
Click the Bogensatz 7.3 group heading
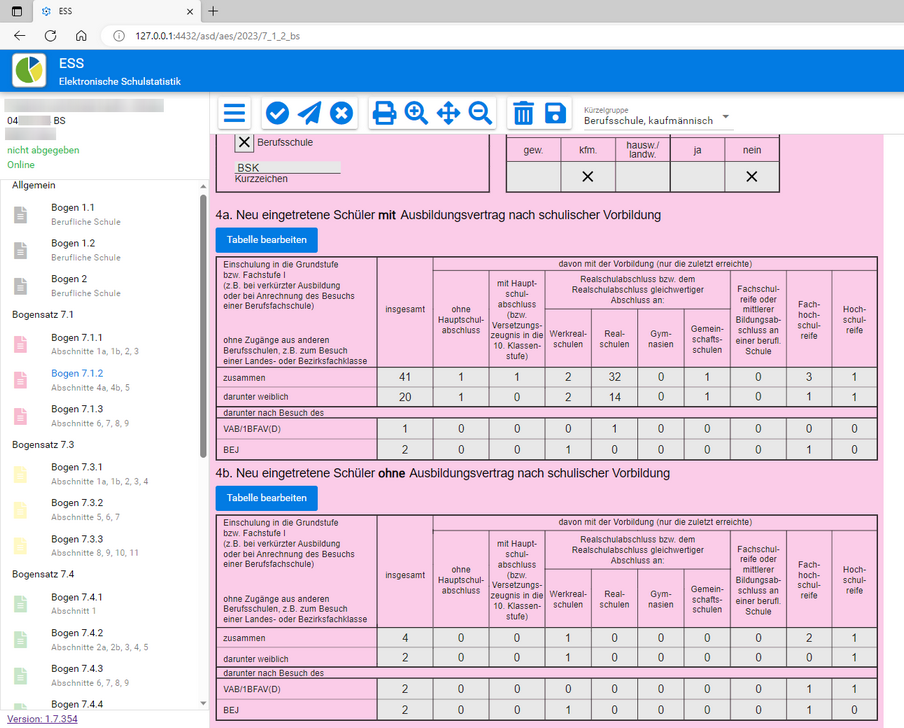[43, 445]
